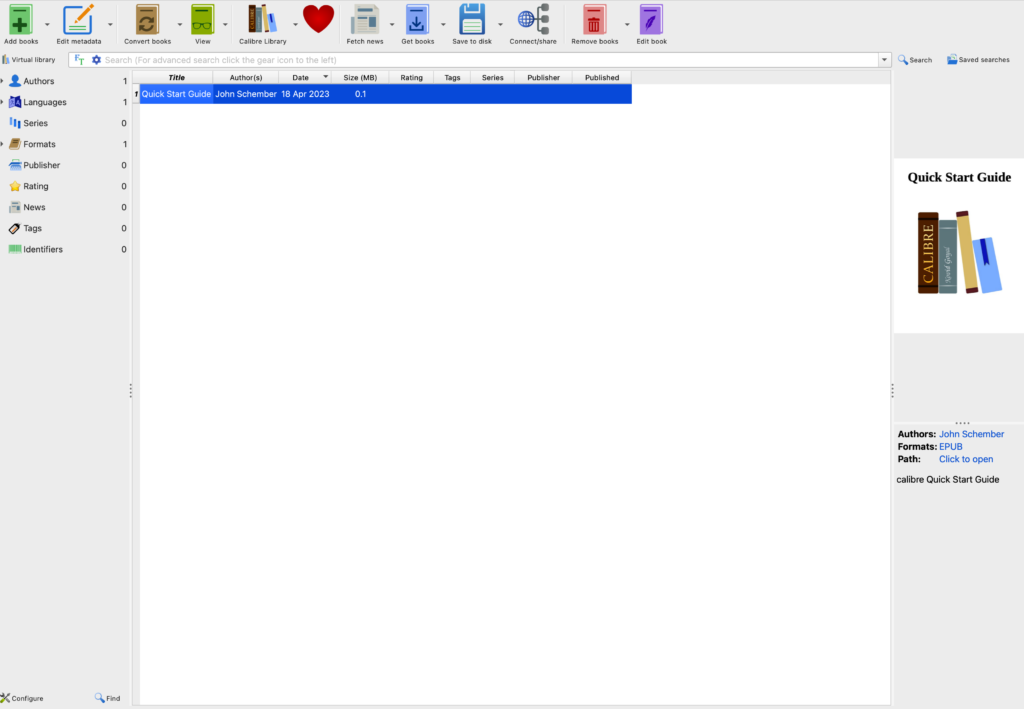Expand the Languages category arrow
This screenshot has width=1024, height=709.
(x=3, y=102)
